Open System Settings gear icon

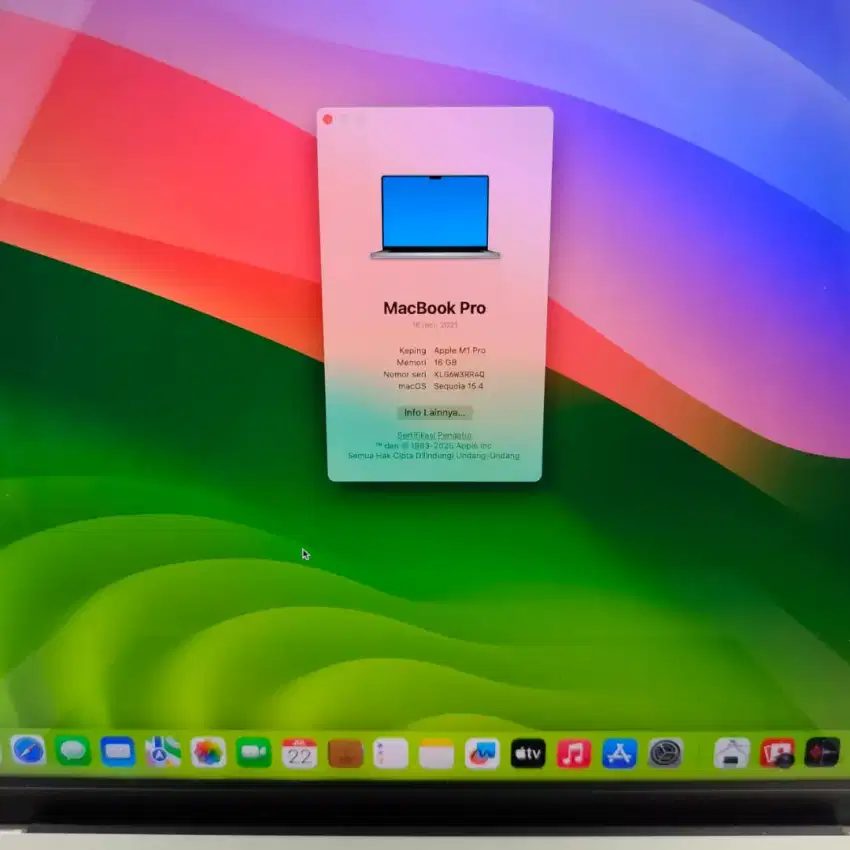665,754
